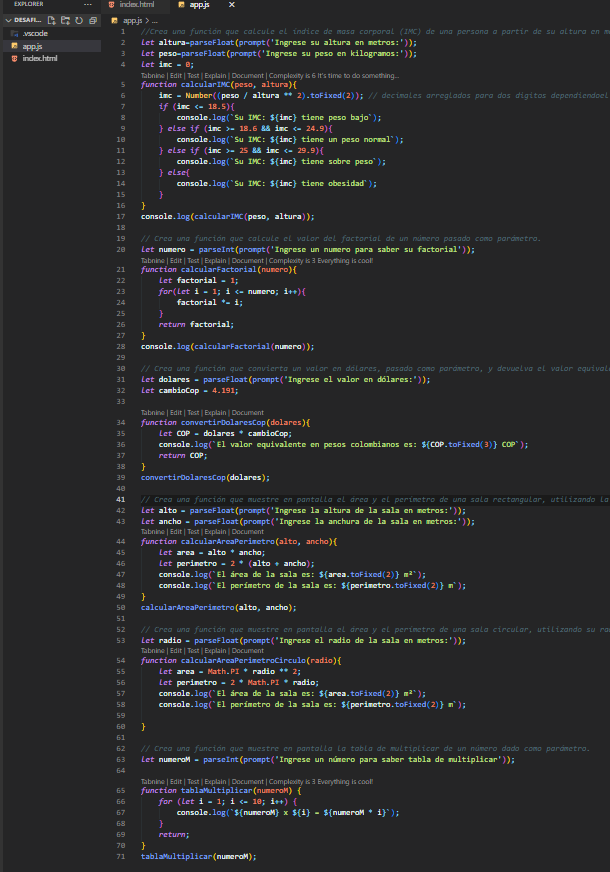Select app.js in the Explorer tree
Viewport: 610px width, 872px height.
click(x=32, y=46)
